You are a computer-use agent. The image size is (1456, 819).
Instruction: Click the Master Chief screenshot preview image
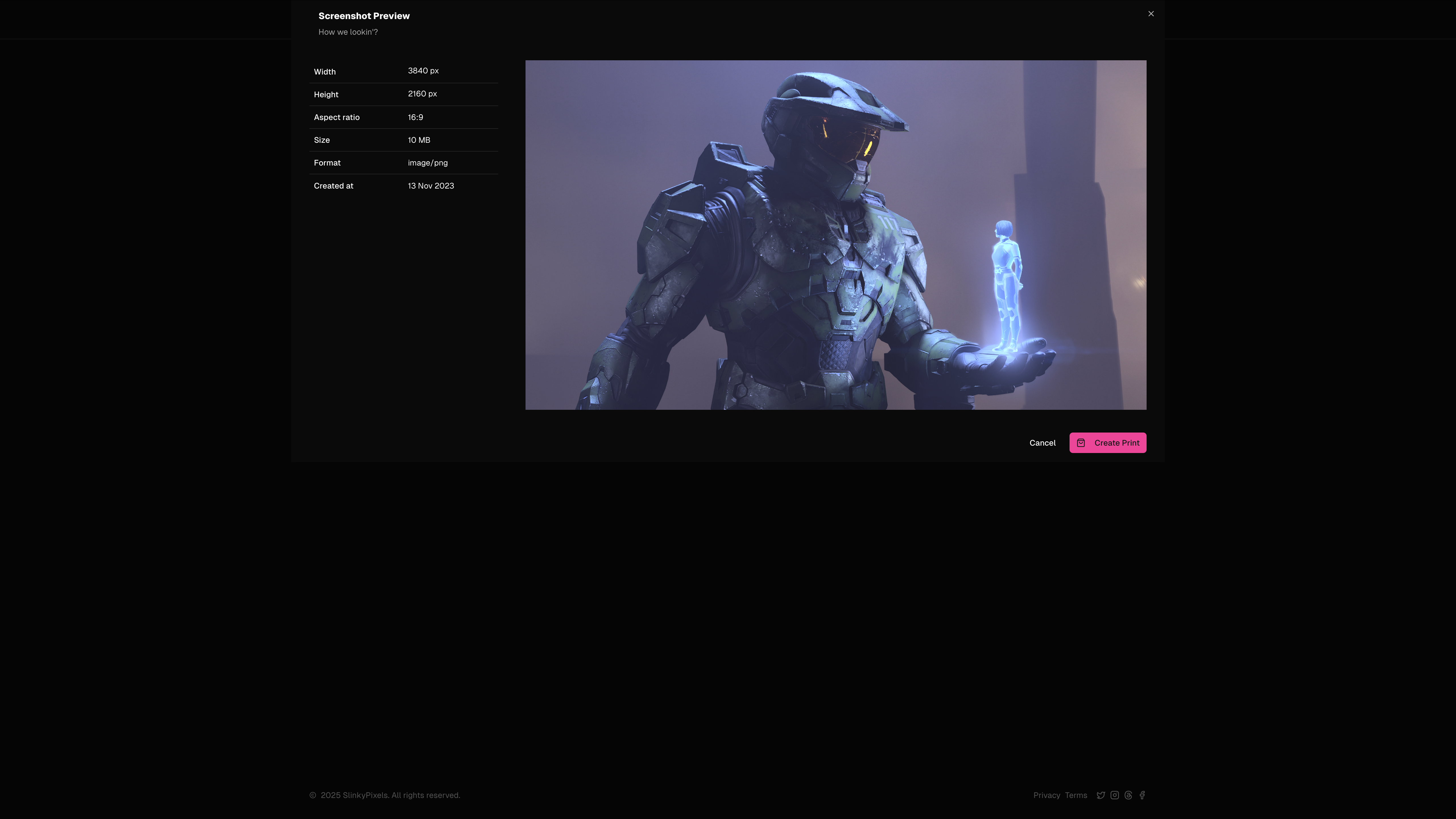coord(835,235)
